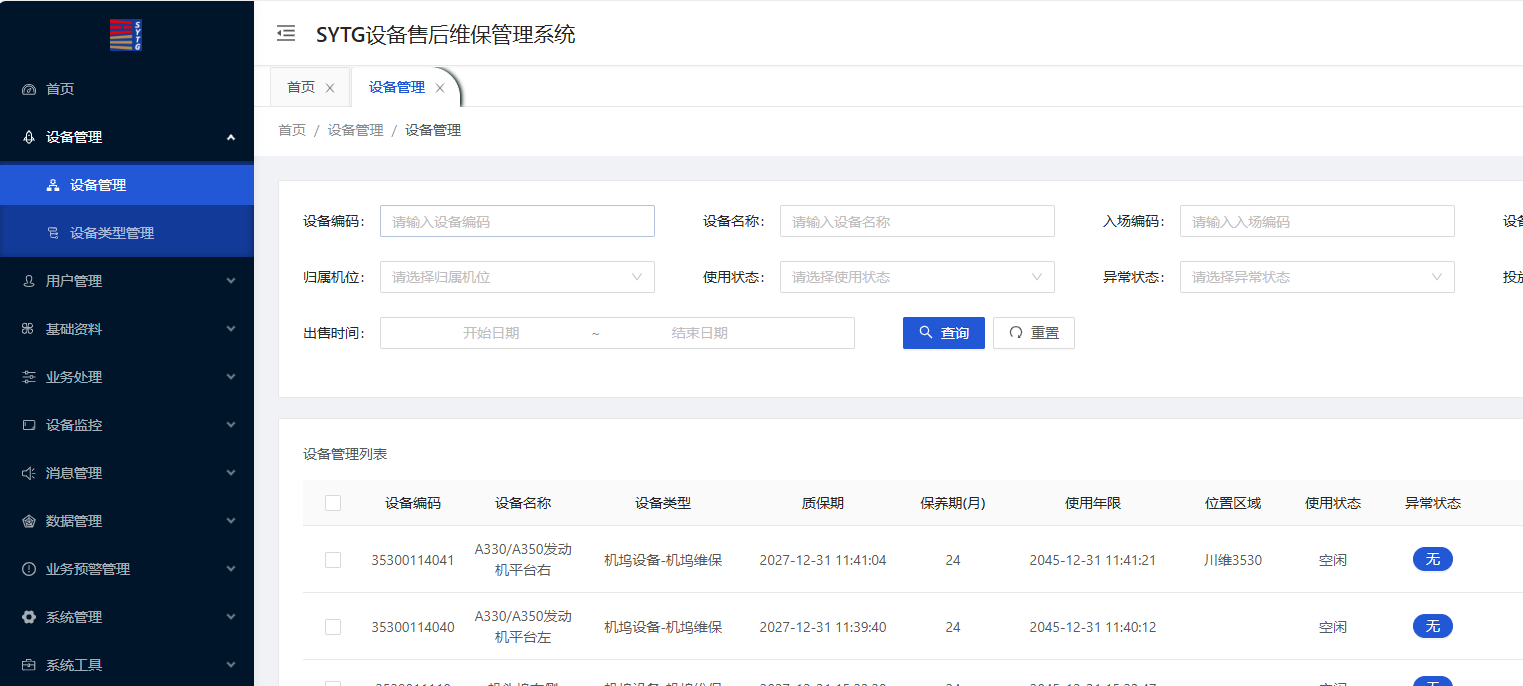Open the 归属机位 dropdown
Image resolution: width=1523 pixels, height=686 pixels.
(x=517, y=277)
